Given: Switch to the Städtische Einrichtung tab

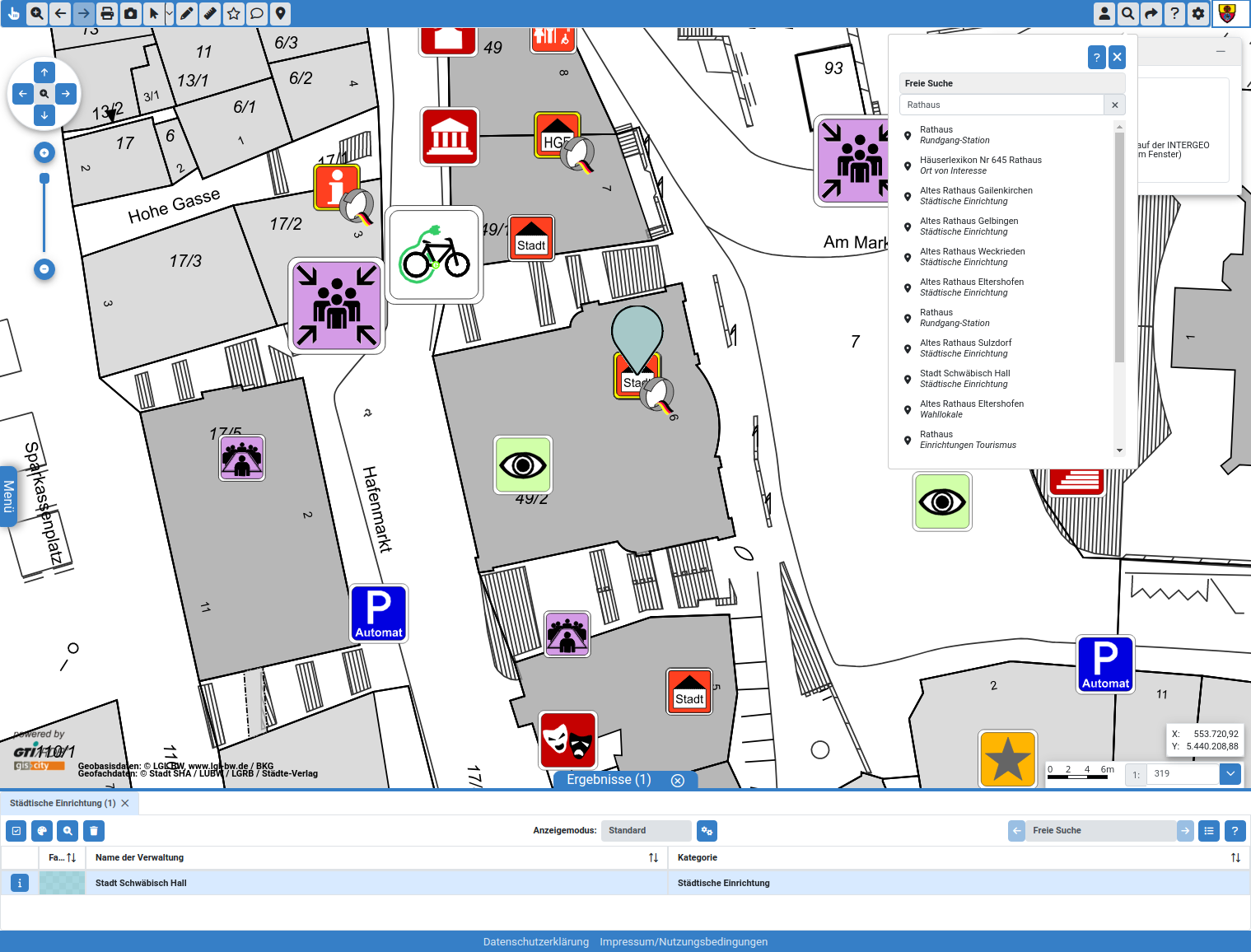Looking at the screenshot, I should point(62,803).
